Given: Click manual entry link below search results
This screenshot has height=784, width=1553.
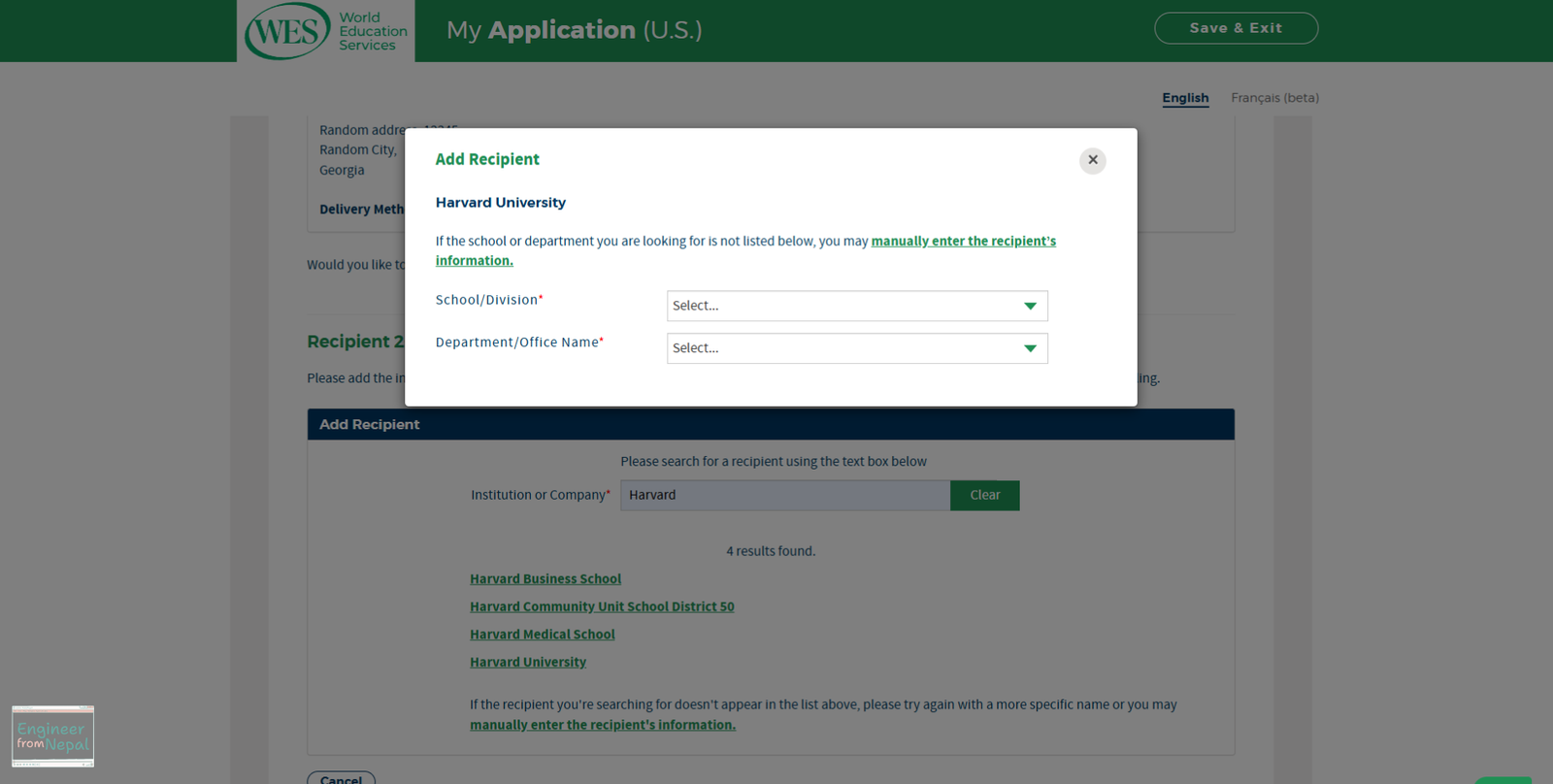Looking at the screenshot, I should tap(603, 725).
